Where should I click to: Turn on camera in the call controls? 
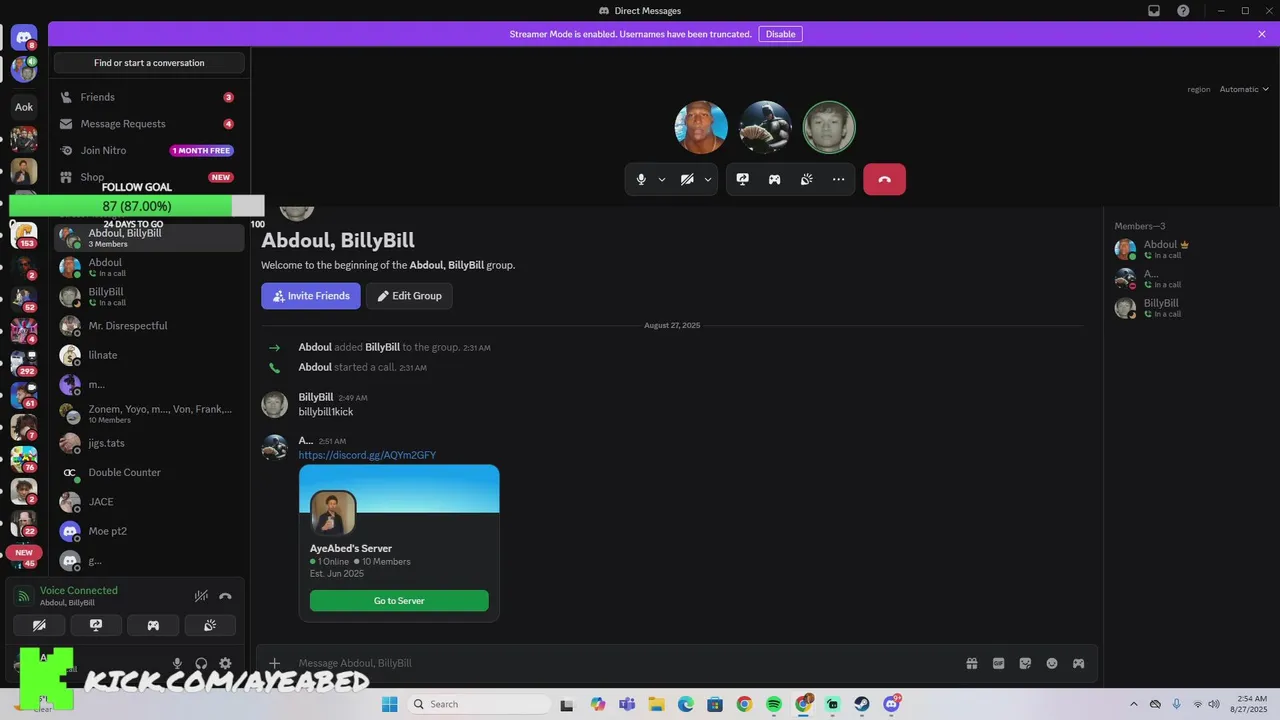[x=687, y=179]
